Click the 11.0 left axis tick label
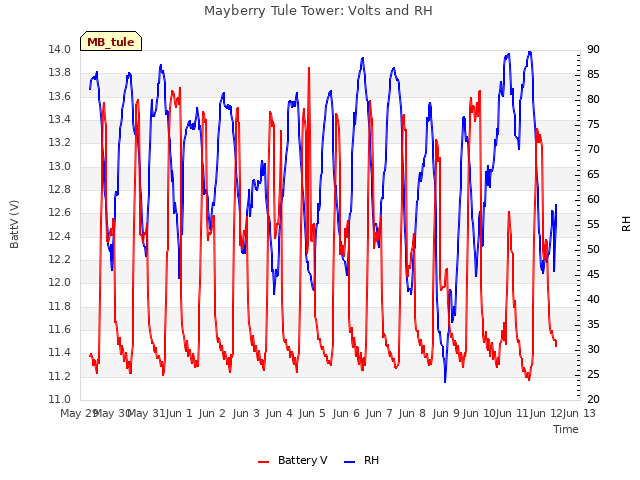Viewport: 640px width, 480px height. [59, 400]
